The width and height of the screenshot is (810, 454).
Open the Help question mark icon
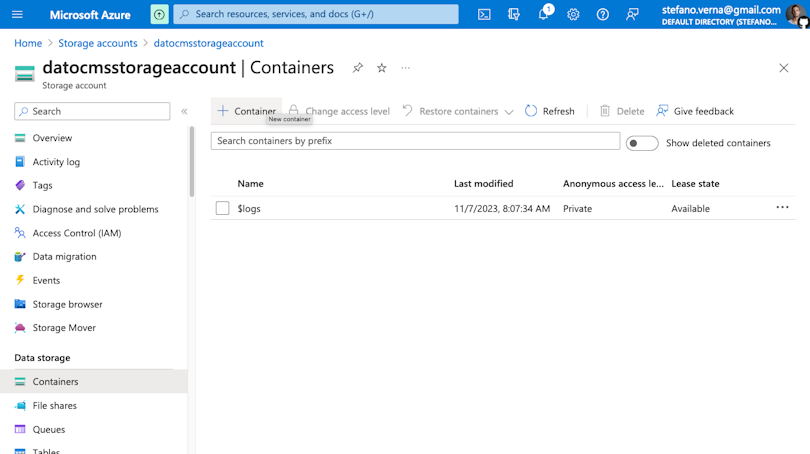[x=602, y=14]
